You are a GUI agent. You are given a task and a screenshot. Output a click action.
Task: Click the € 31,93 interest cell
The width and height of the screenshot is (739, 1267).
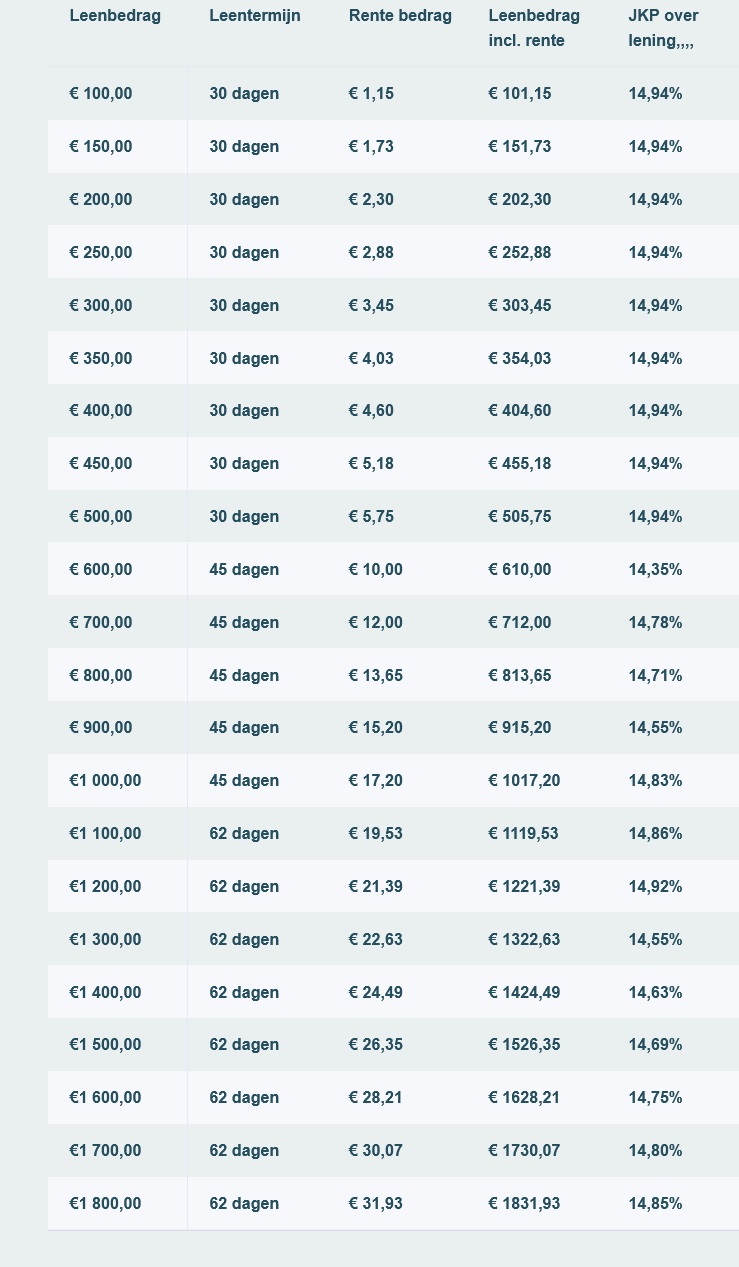376,1204
